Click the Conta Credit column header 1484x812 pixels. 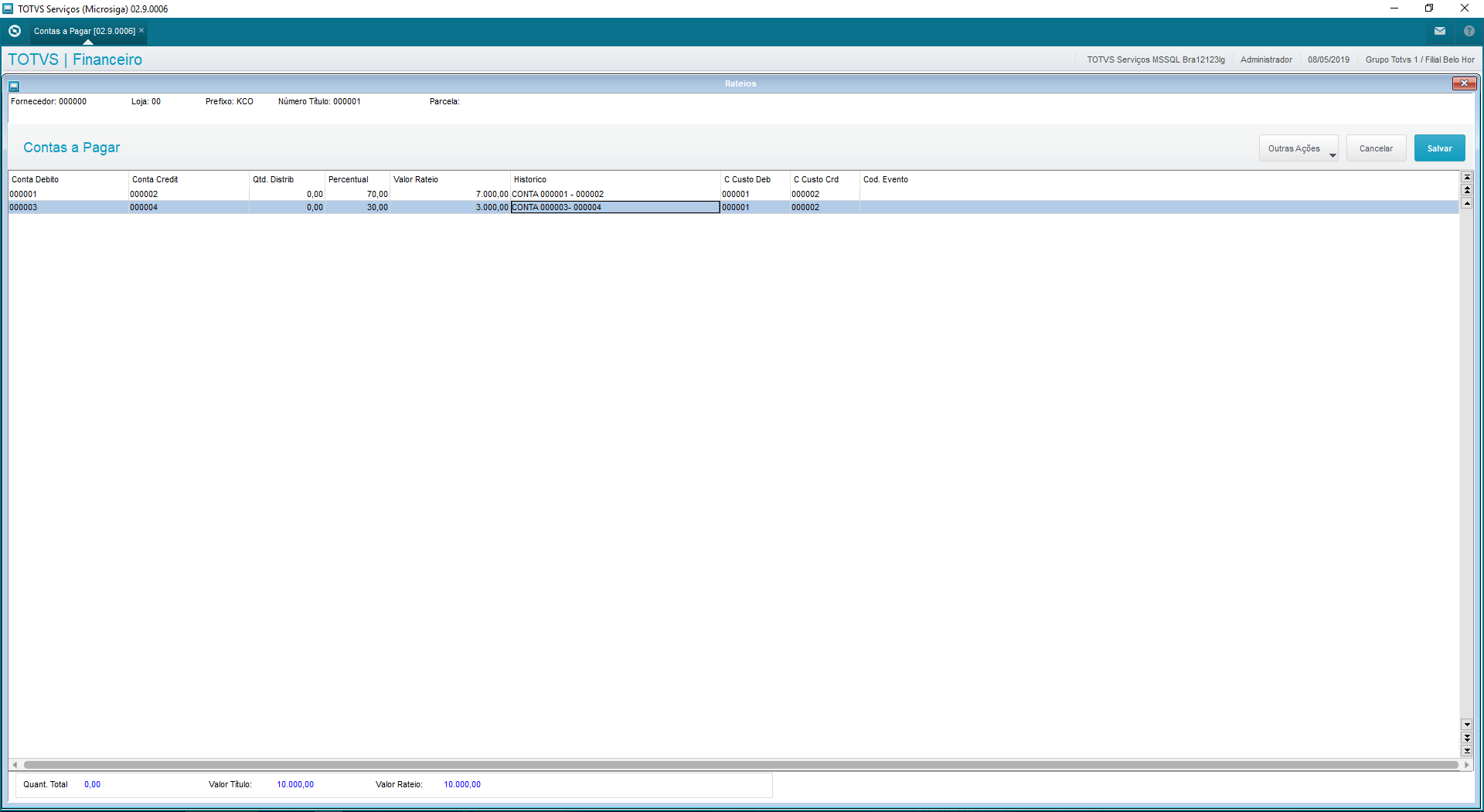(x=189, y=179)
